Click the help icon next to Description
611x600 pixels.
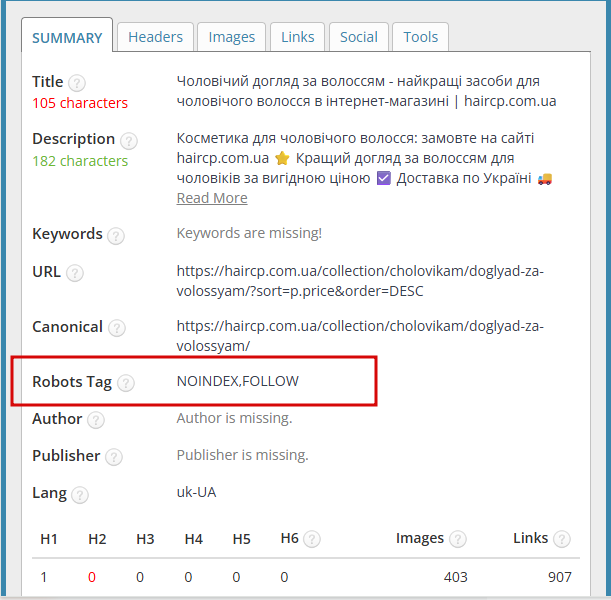coord(129,141)
